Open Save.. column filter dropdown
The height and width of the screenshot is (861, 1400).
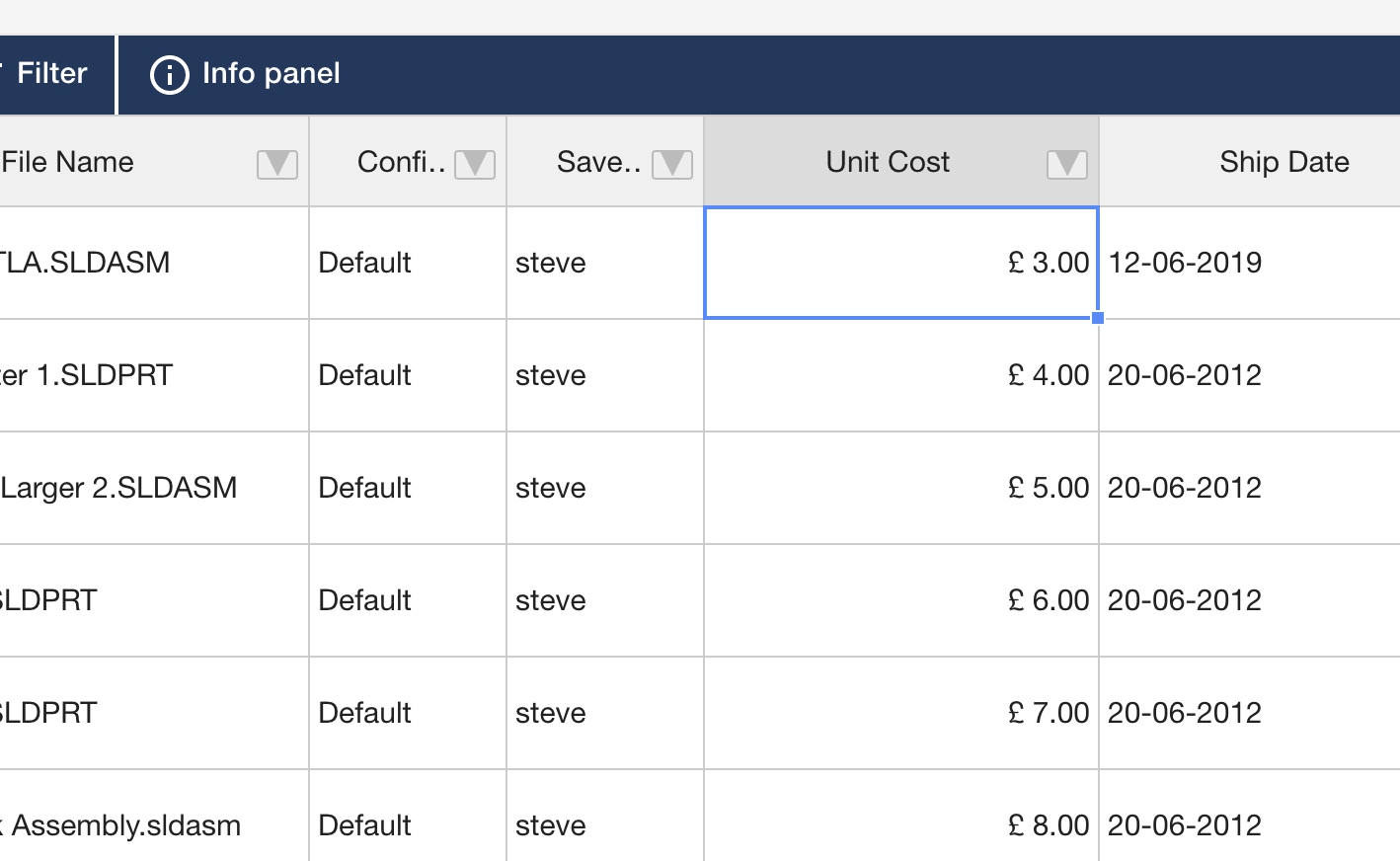click(x=671, y=164)
